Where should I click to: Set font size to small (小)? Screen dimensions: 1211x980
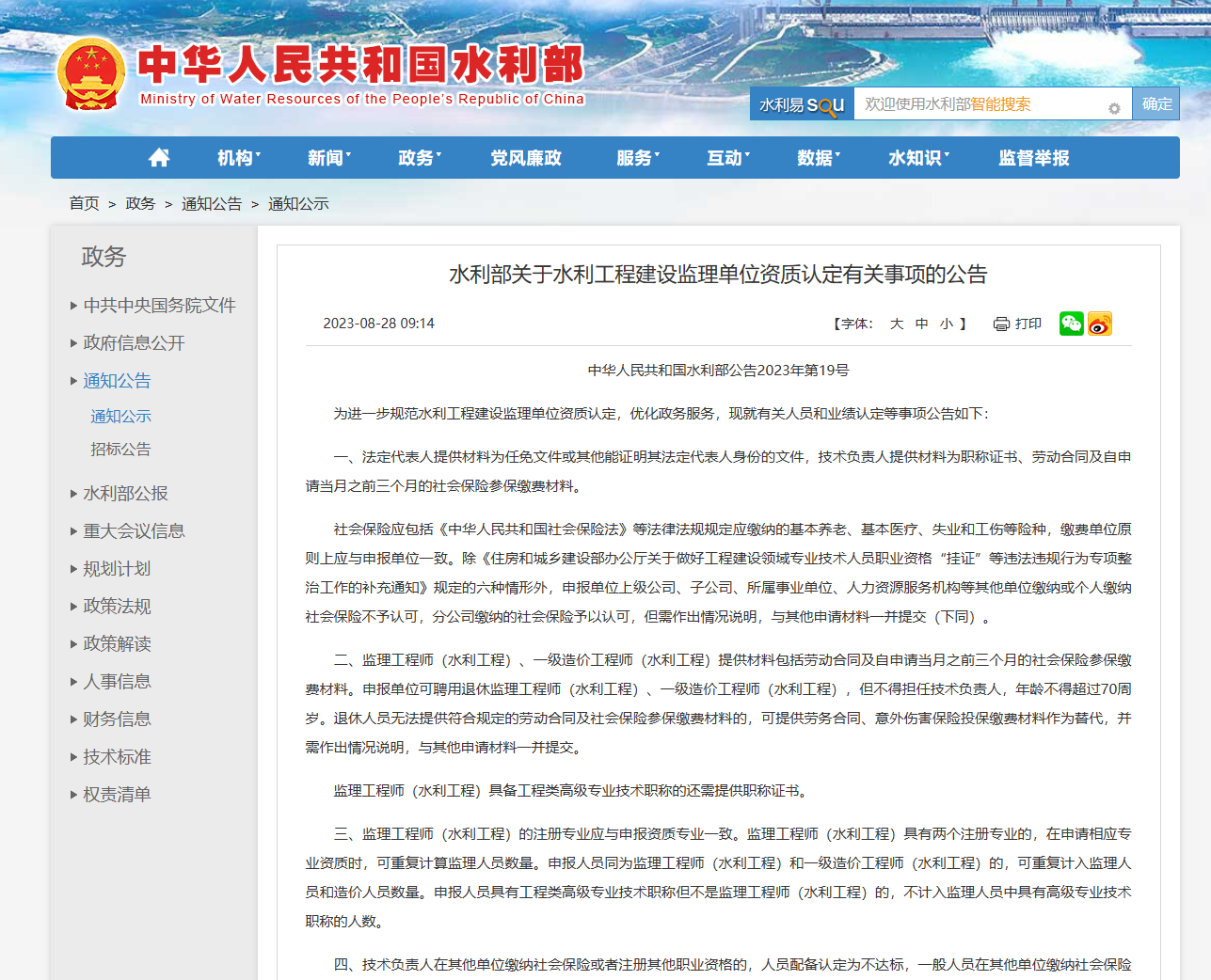coord(947,324)
